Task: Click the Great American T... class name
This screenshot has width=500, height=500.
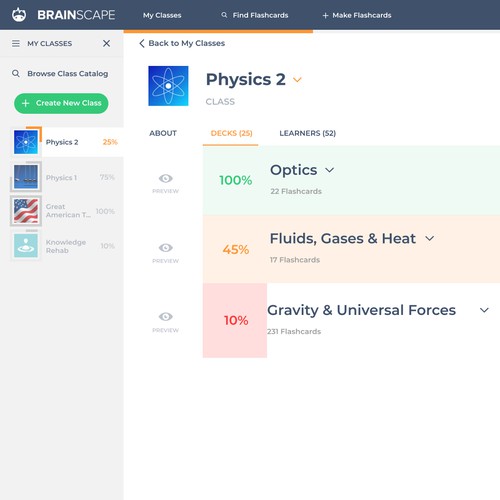Action: pyautogui.click(x=68, y=211)
